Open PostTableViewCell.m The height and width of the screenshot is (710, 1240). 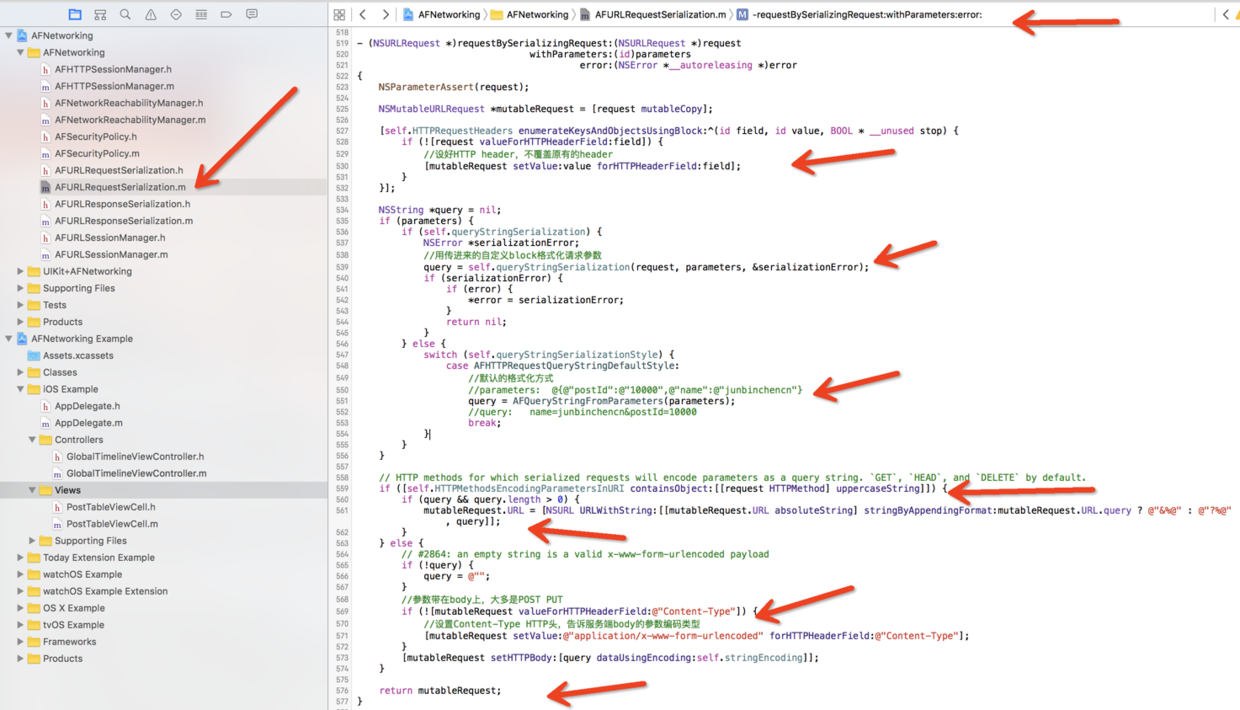[111, 524]
